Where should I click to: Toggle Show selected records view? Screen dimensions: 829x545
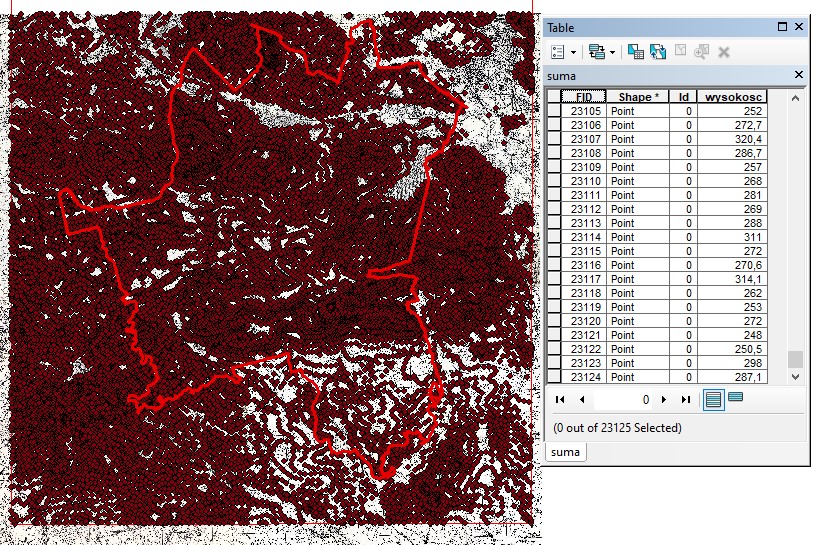point(736,398)
